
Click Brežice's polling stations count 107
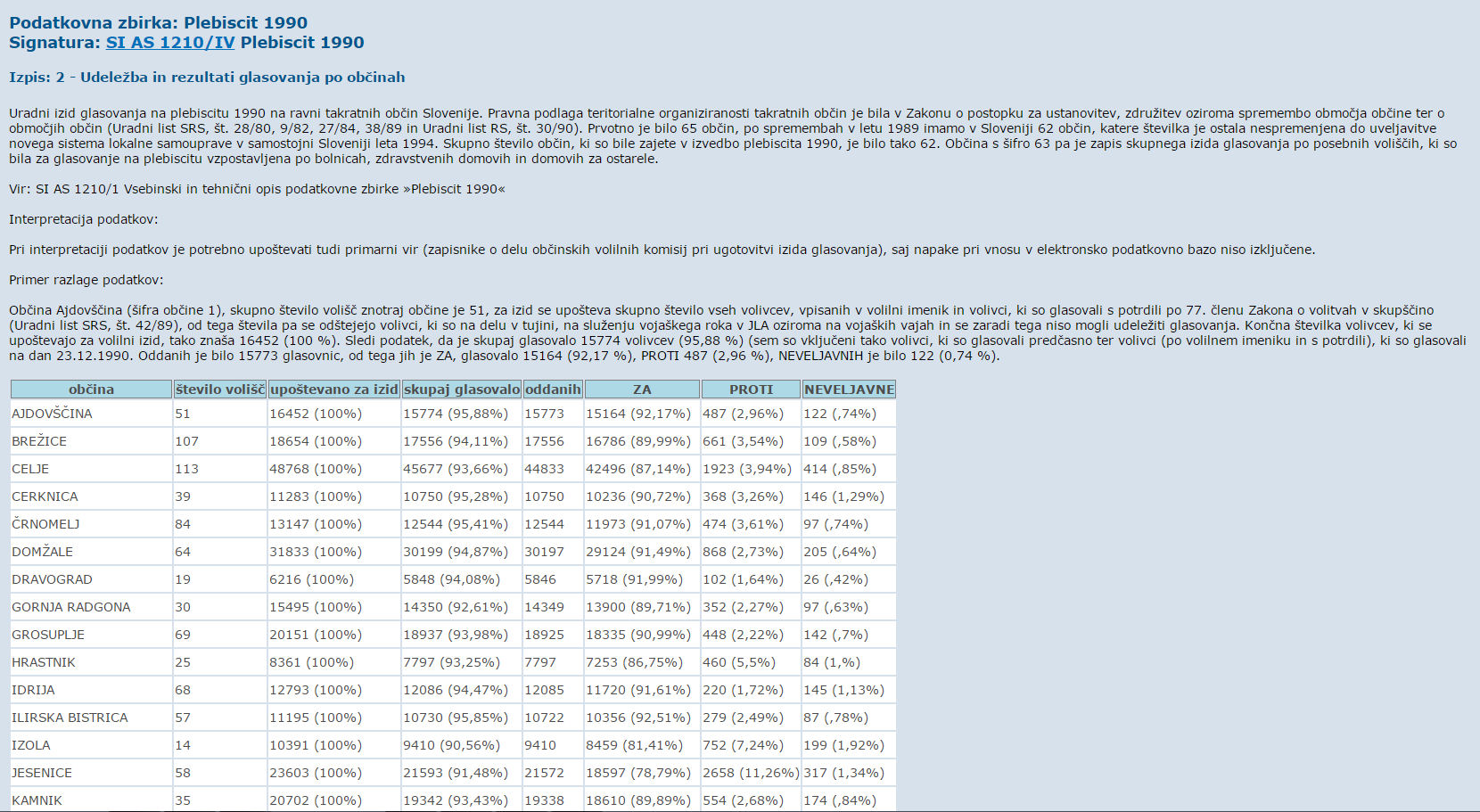[x=186, y=441]
